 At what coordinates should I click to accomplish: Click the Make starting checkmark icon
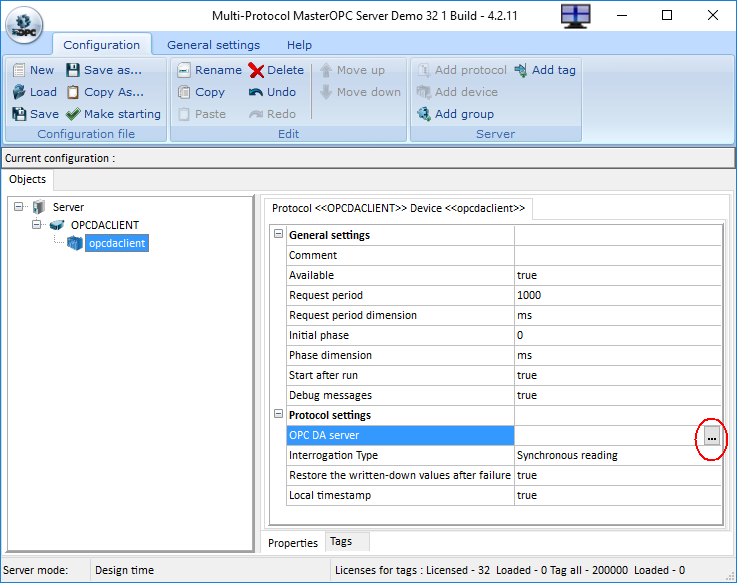[73, 114]
